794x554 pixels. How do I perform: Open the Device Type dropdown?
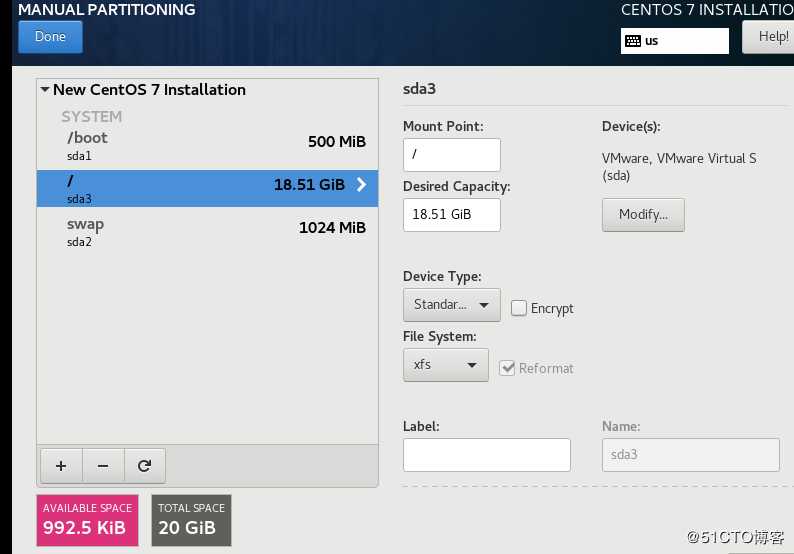coord(452,305)
